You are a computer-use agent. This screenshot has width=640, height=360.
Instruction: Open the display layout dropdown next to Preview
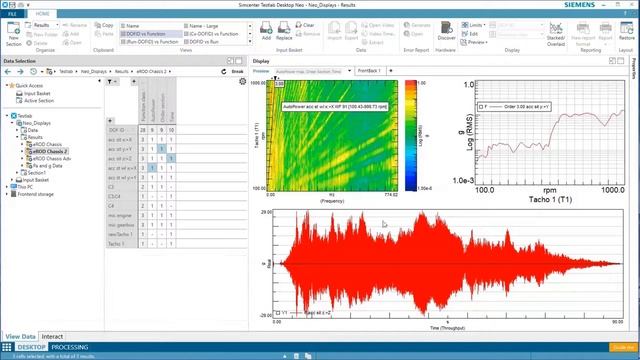349,71
